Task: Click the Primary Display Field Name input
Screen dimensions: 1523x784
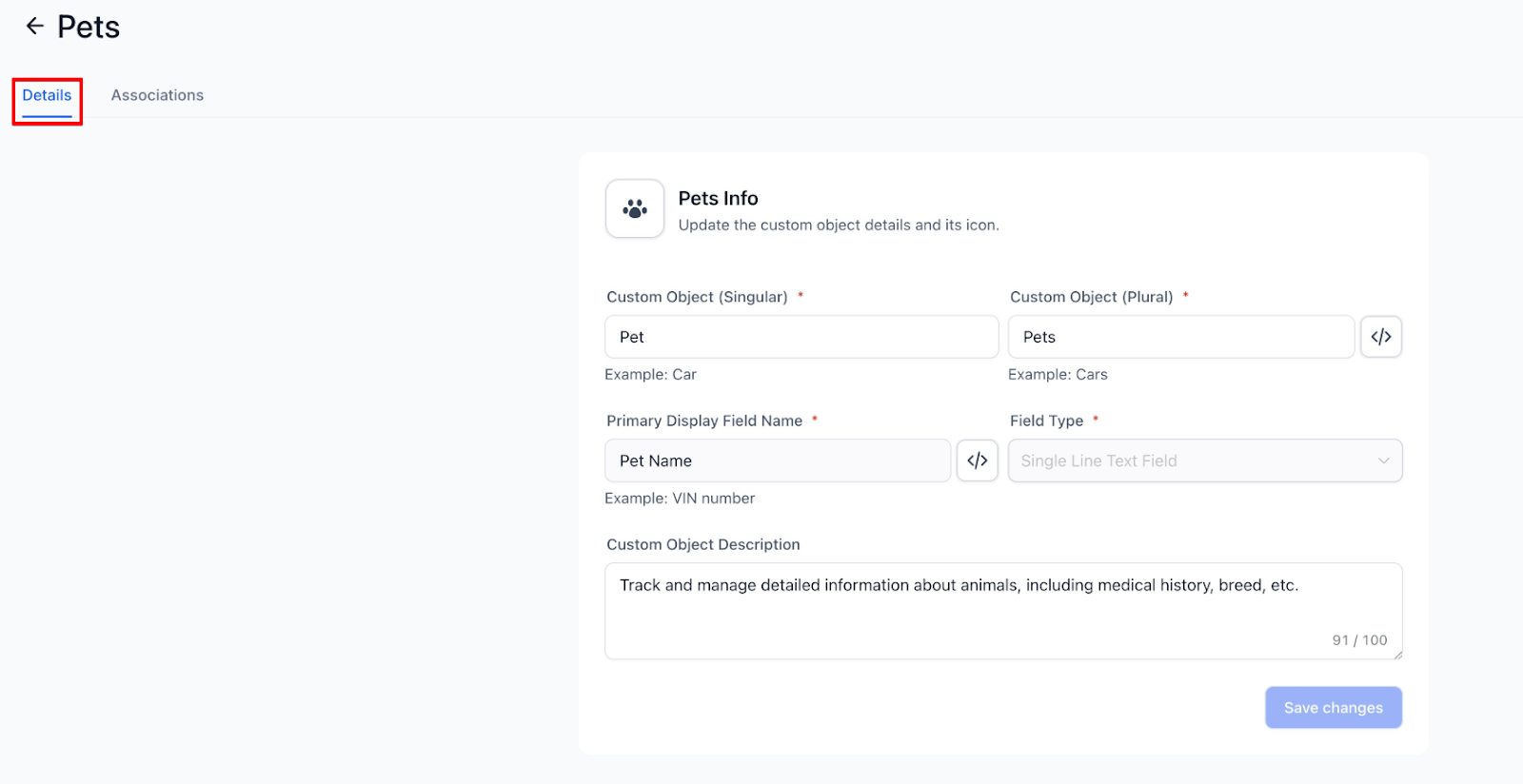Action: pos(778,461)
